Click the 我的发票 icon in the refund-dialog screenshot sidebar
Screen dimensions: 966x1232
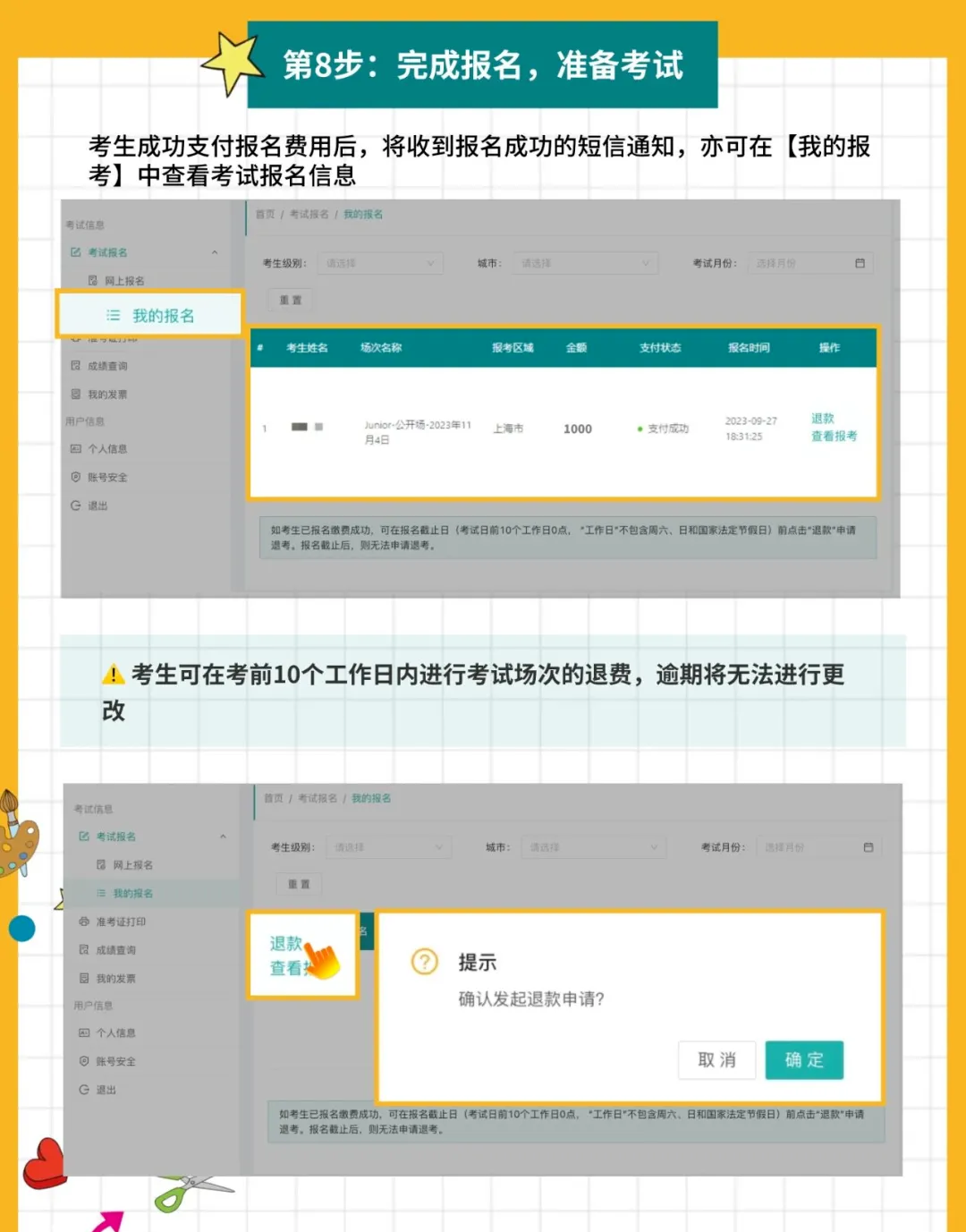point(84,978)
